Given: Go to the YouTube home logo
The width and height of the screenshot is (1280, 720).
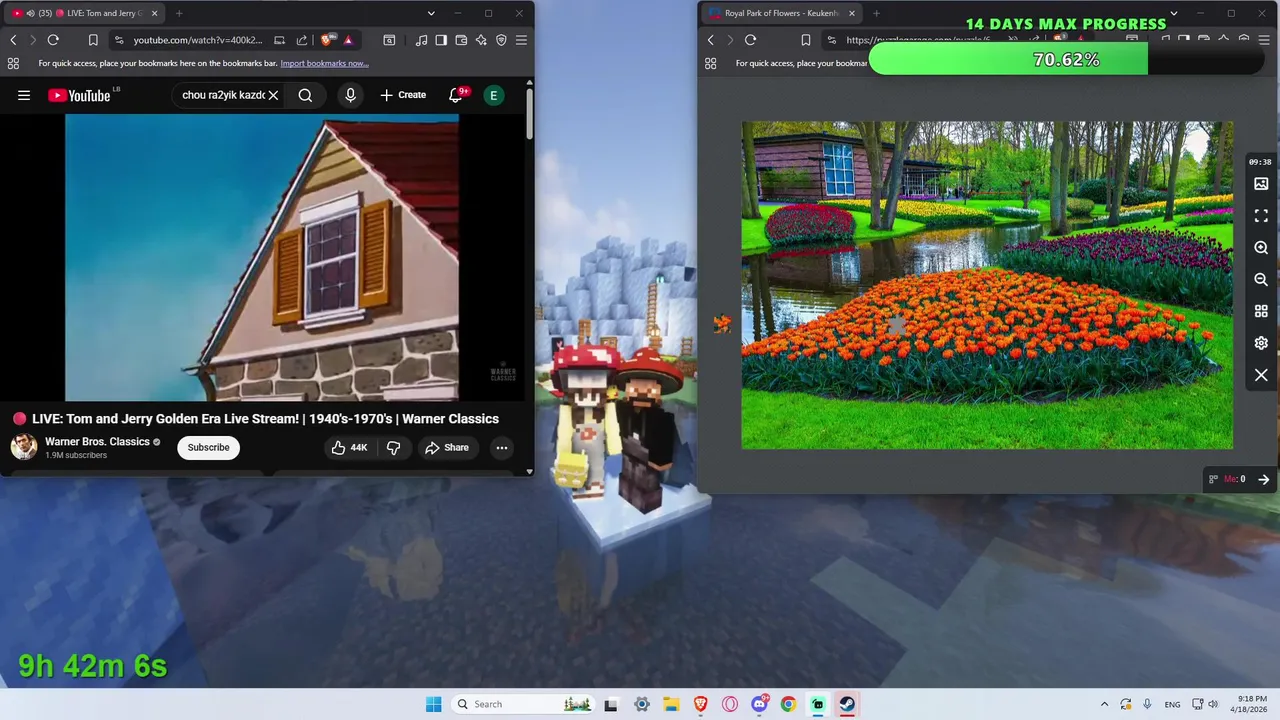Looking at the screenshot, I should click(x=79, y=95).
